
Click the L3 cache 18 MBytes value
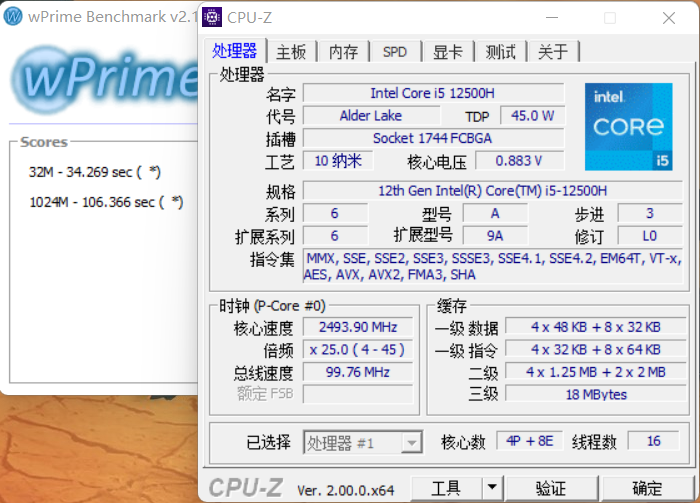click(x=596, y=394)
